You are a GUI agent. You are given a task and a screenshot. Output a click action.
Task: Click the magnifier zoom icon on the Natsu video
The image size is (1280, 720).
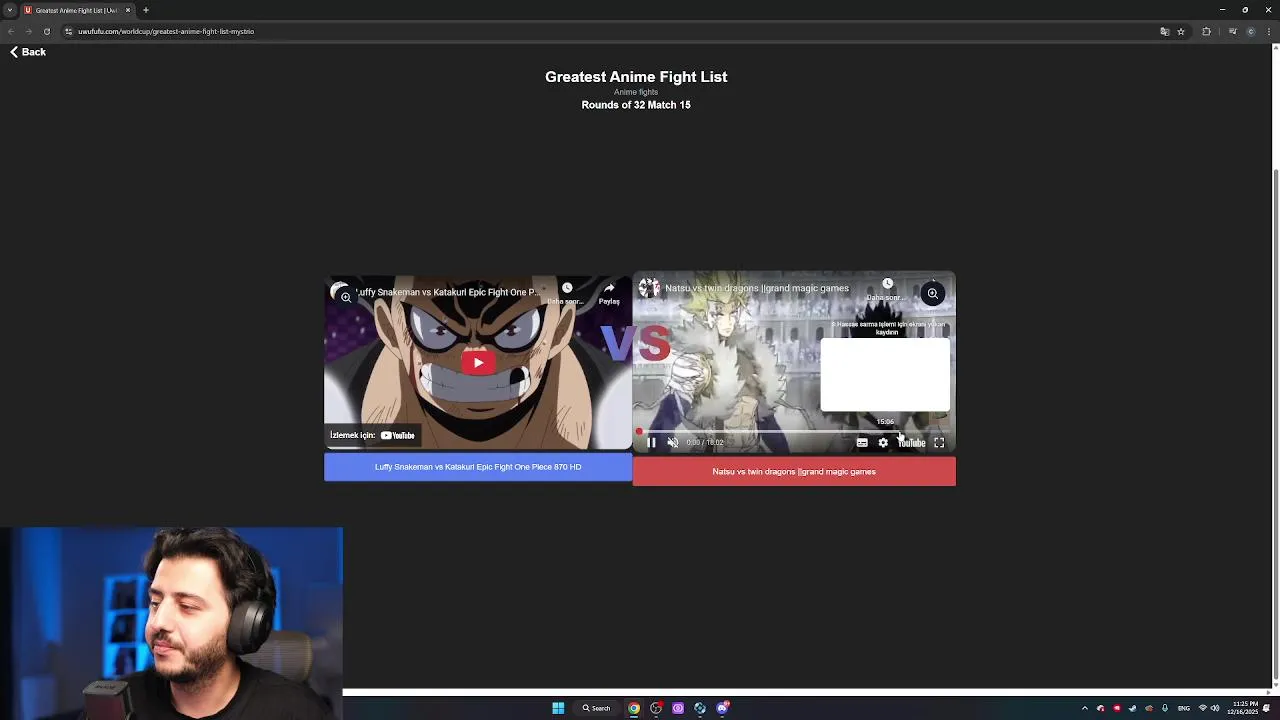pos(932,293)
